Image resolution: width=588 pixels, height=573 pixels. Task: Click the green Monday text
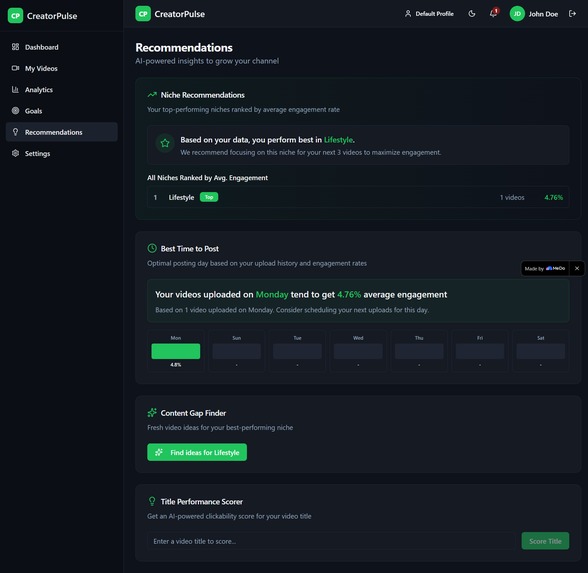(272, 295)
